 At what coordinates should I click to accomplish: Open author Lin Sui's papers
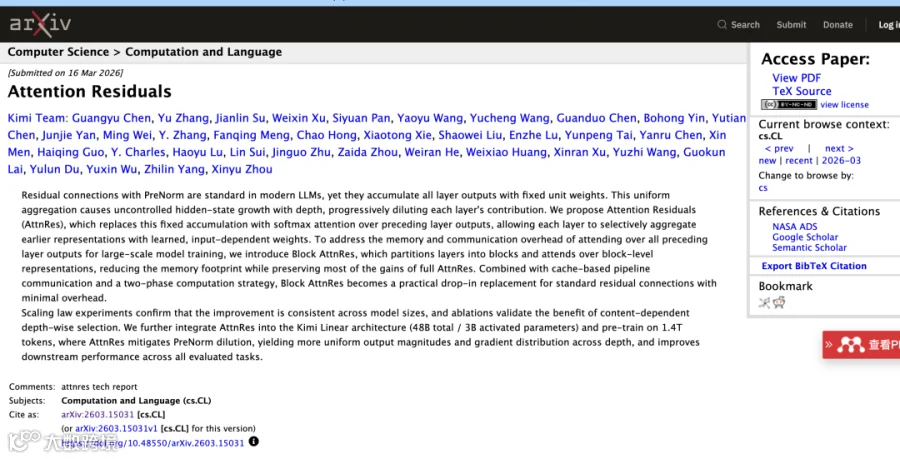(x=247, y=153)
